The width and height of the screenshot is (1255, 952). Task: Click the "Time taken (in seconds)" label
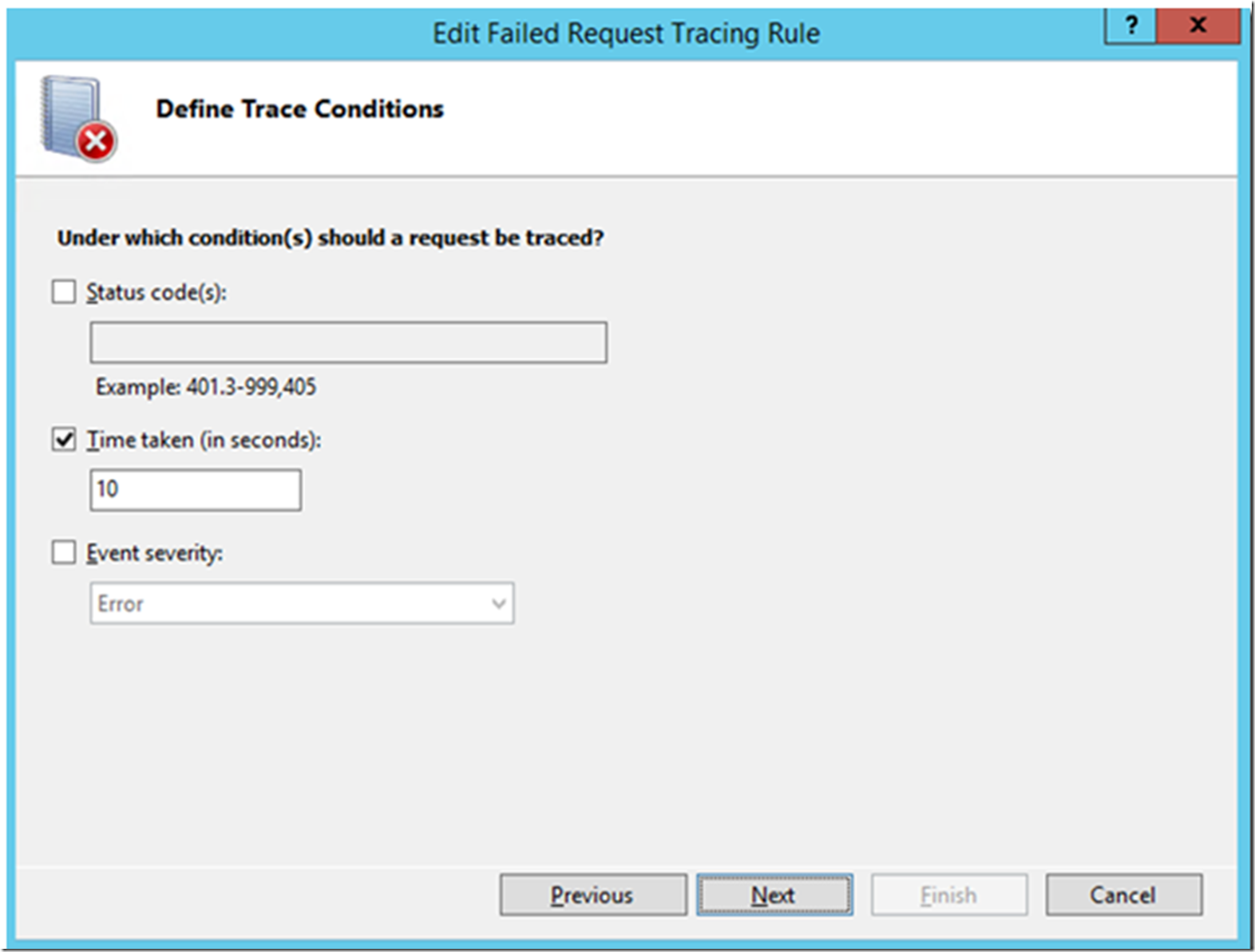click(x=204, y=440)
